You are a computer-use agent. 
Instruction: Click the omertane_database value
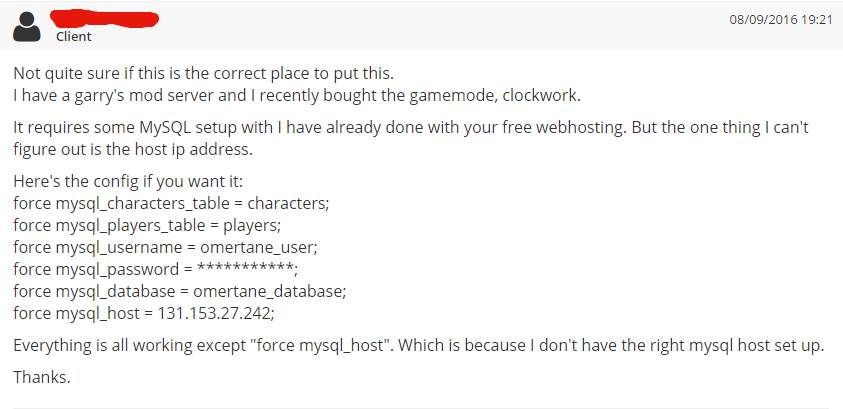(267, 291)
